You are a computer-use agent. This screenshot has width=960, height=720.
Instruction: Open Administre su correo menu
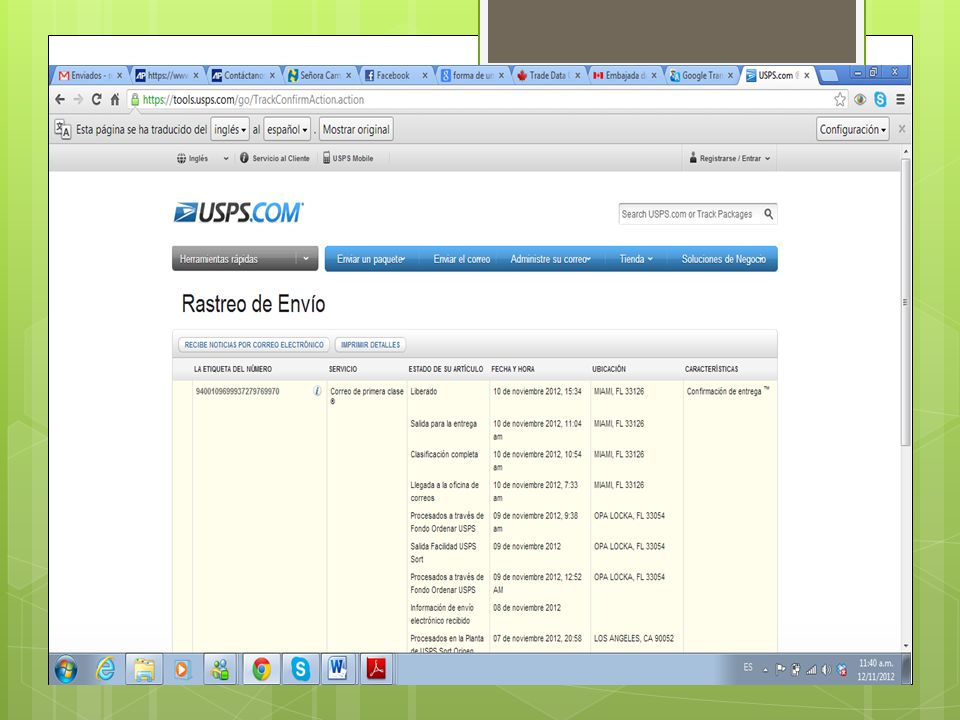point(550,259)
